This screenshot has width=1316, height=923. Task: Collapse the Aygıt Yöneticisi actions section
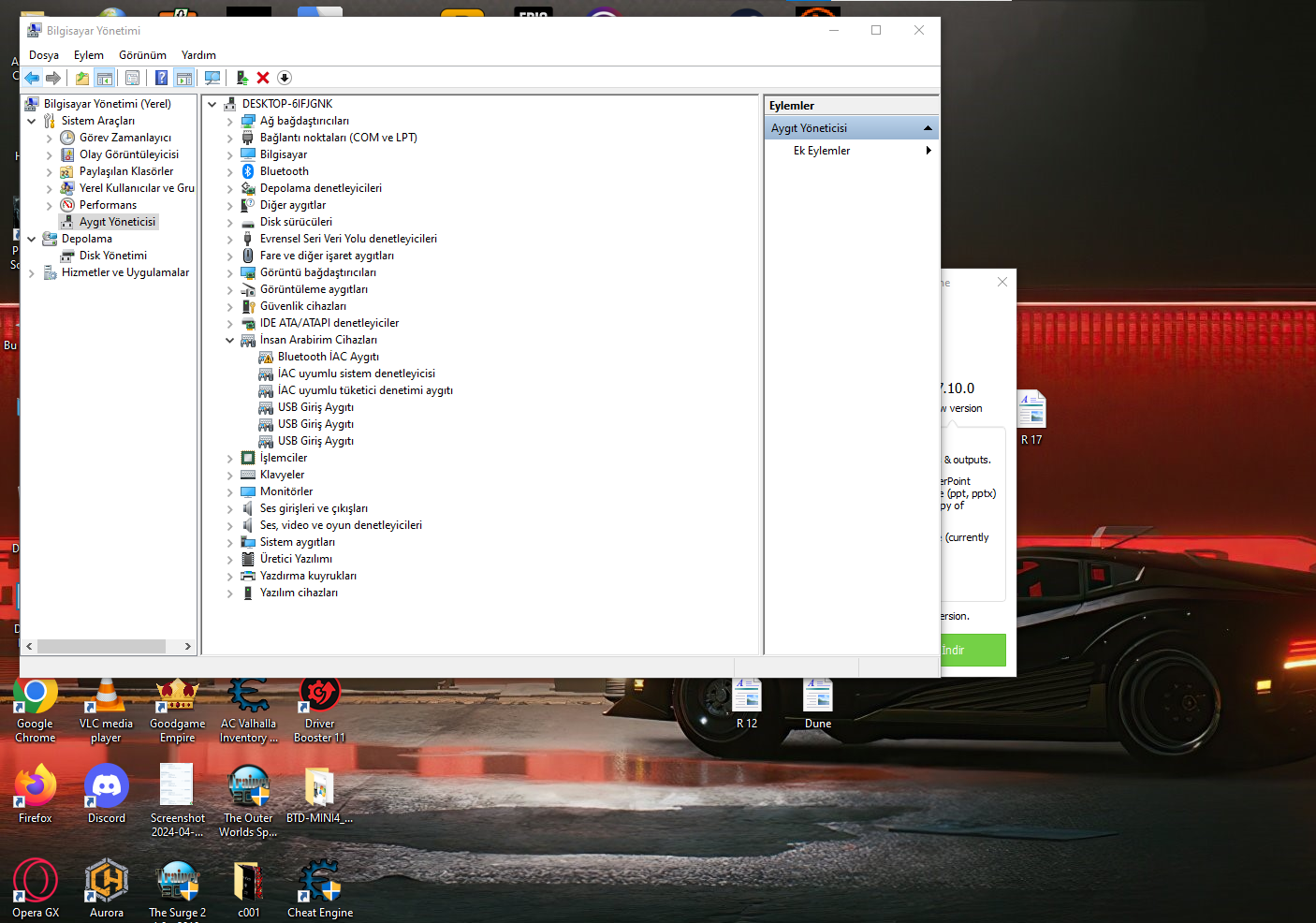pyautogui.click(x=928, y=128)
